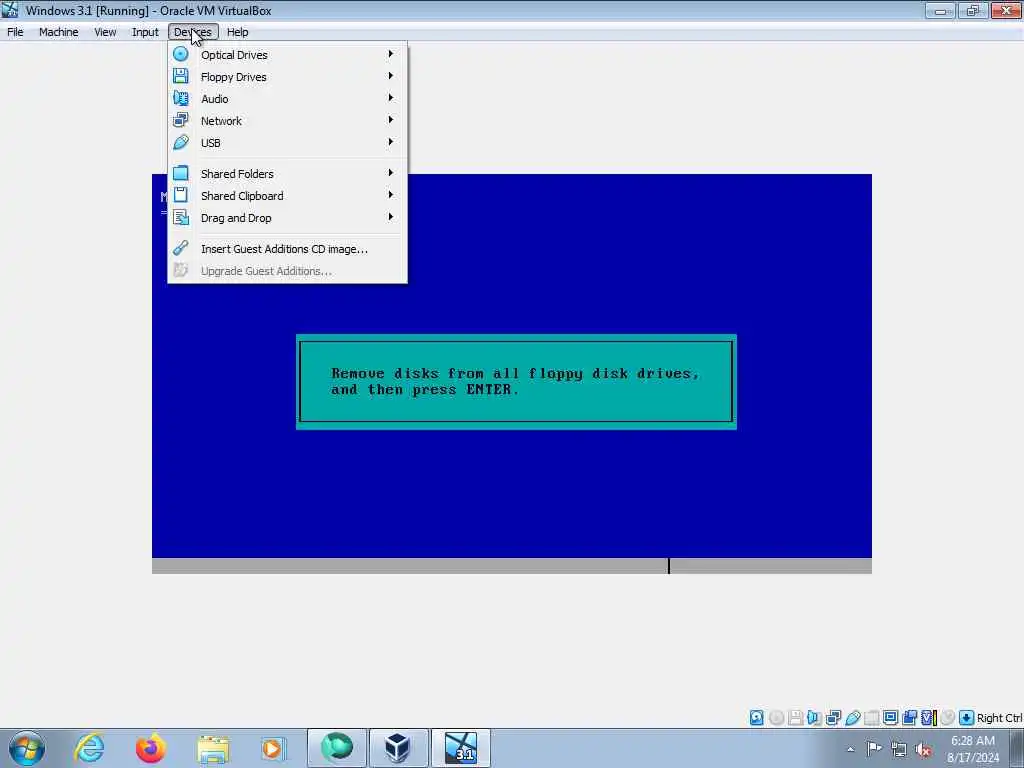
Task: Click the muted volume tray icon
Action: [x=923, y=750]
